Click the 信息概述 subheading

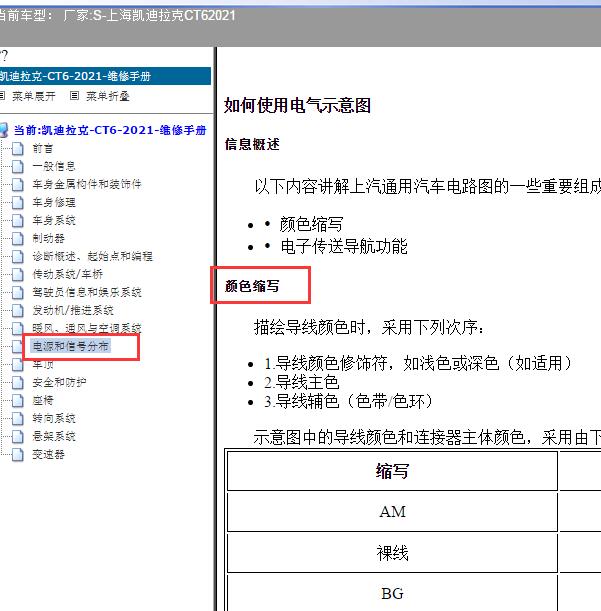[252, 144]
